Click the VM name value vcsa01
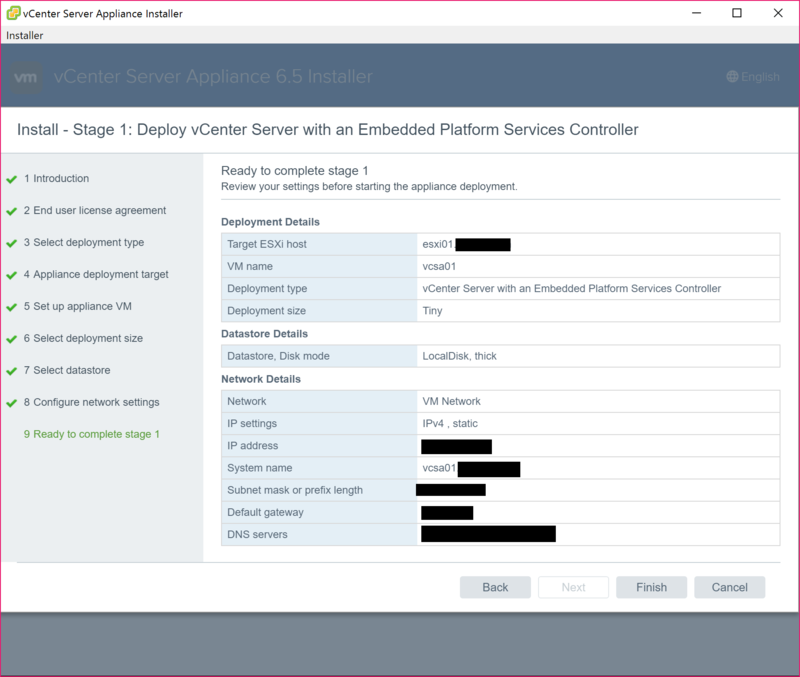 439,266
